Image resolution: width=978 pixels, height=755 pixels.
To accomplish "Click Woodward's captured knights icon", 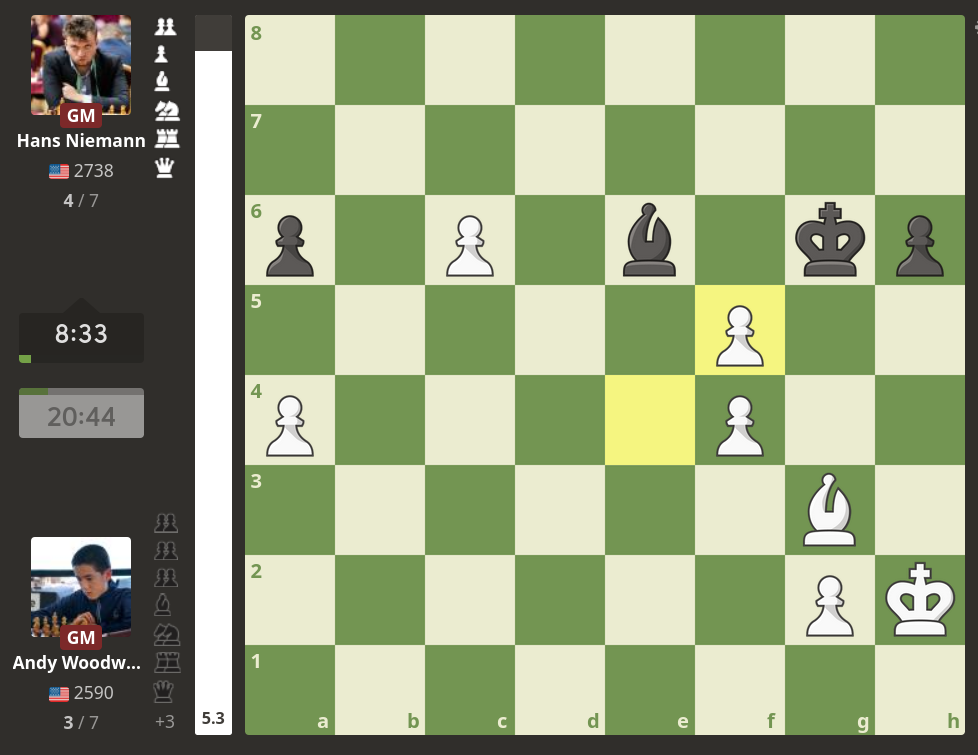I will coord(167,635).
